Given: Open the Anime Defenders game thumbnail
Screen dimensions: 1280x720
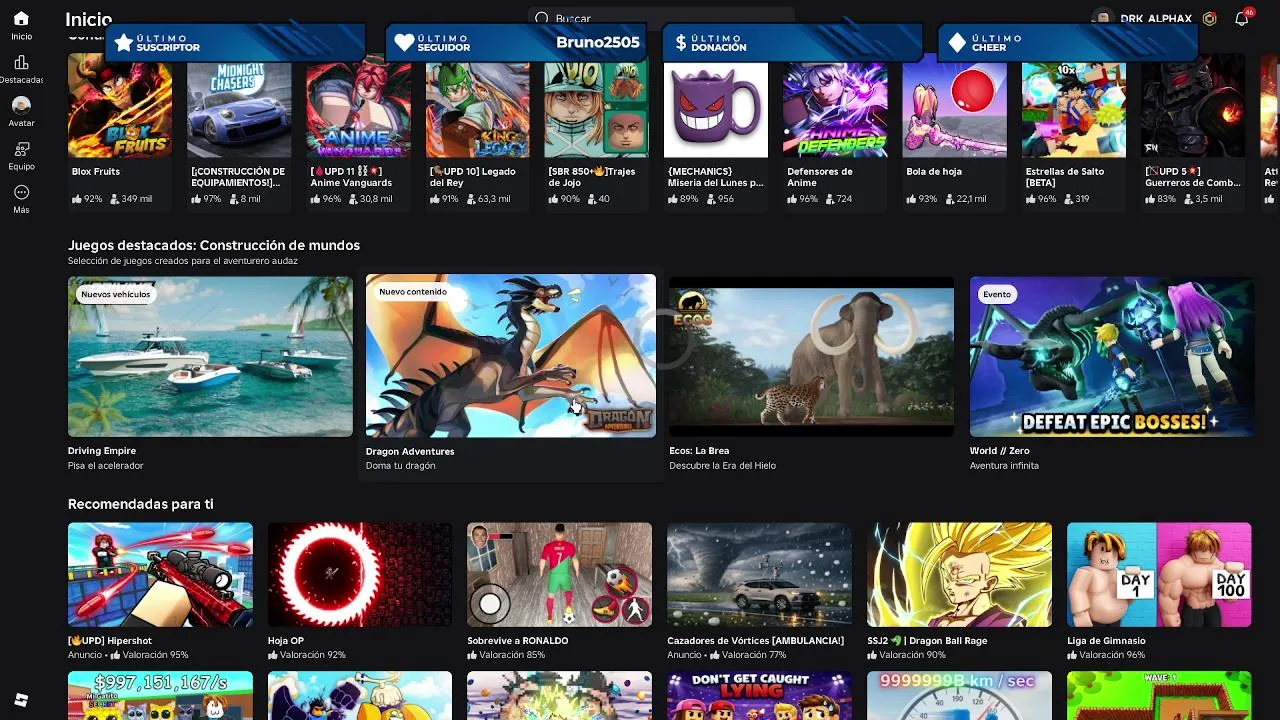Looking at the screenshot, I should click(x=835, y=110).
